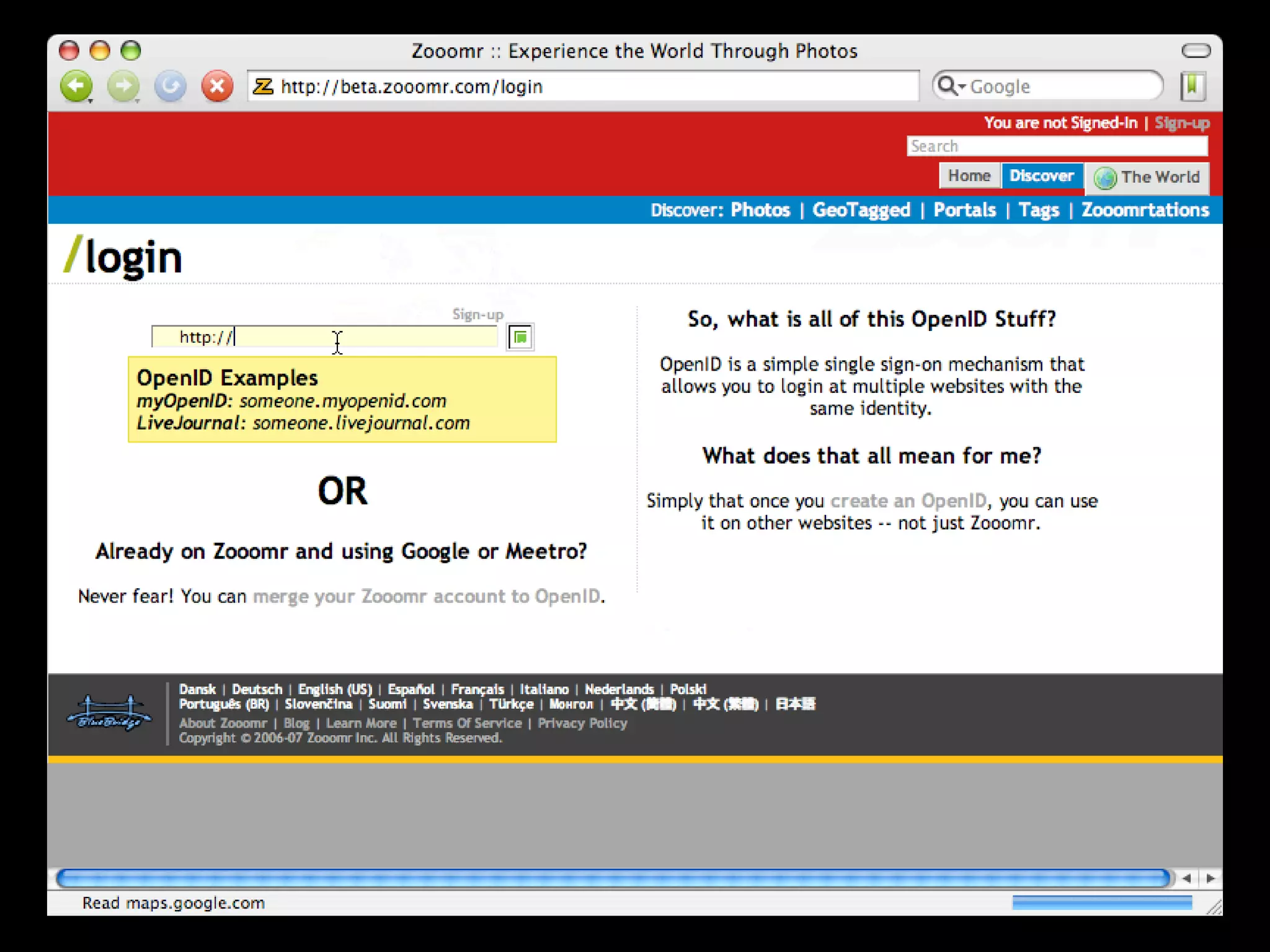1270x952 pixels.
Task: Switch language to Español
Action: point(411,689)
